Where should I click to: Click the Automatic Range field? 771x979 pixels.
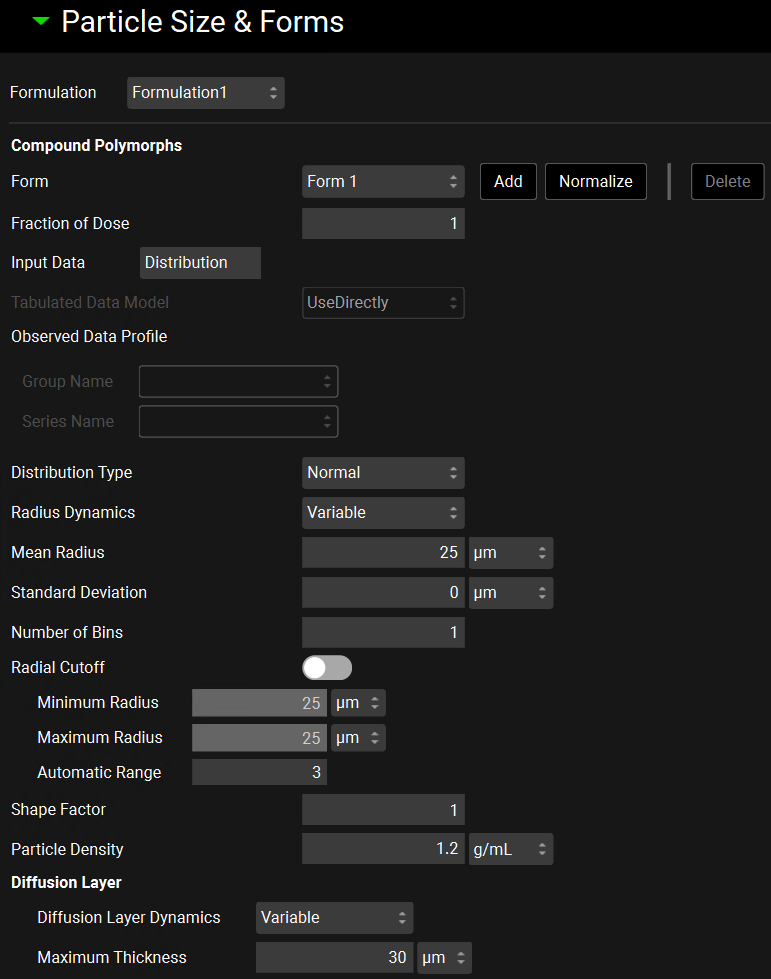[259, 773]
